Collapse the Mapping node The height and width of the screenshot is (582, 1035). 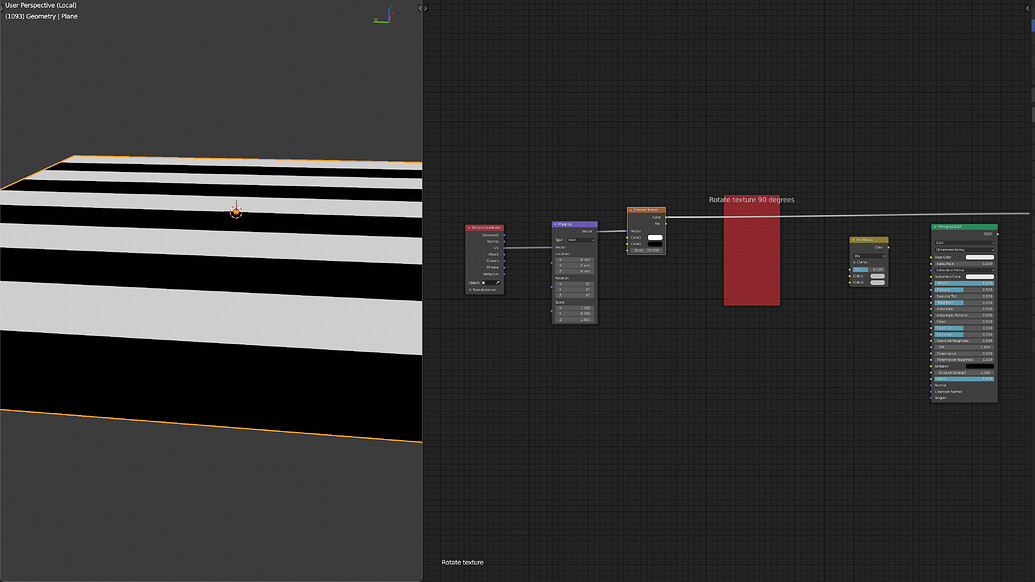pyautogui.click(x=555, y=224)
